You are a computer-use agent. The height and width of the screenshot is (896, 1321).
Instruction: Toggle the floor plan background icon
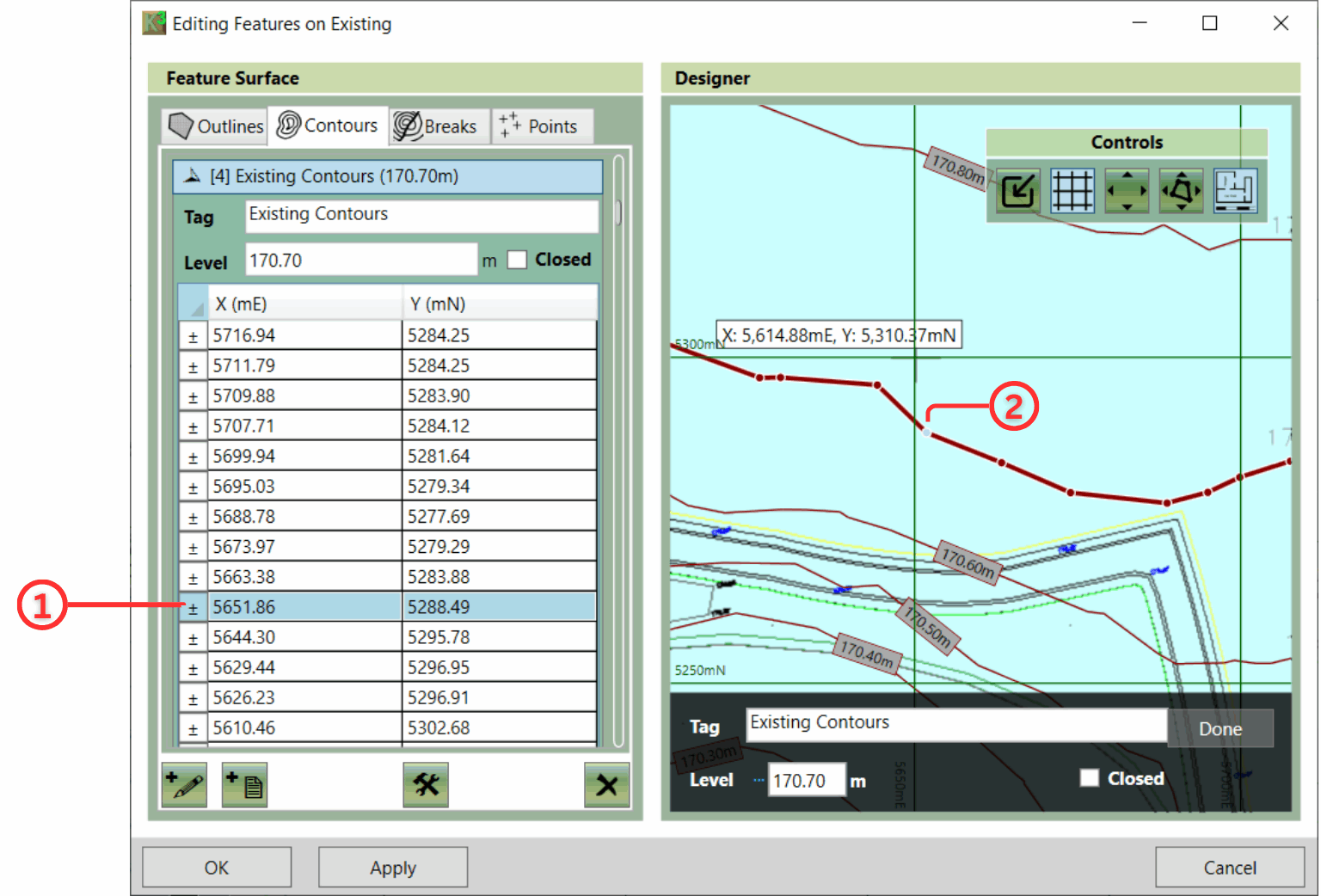tap(1235, 190)
